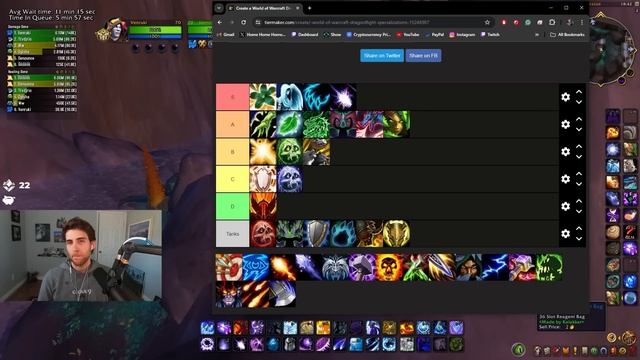Pick the fireball icon from unranked pool

tap(282, 267)
